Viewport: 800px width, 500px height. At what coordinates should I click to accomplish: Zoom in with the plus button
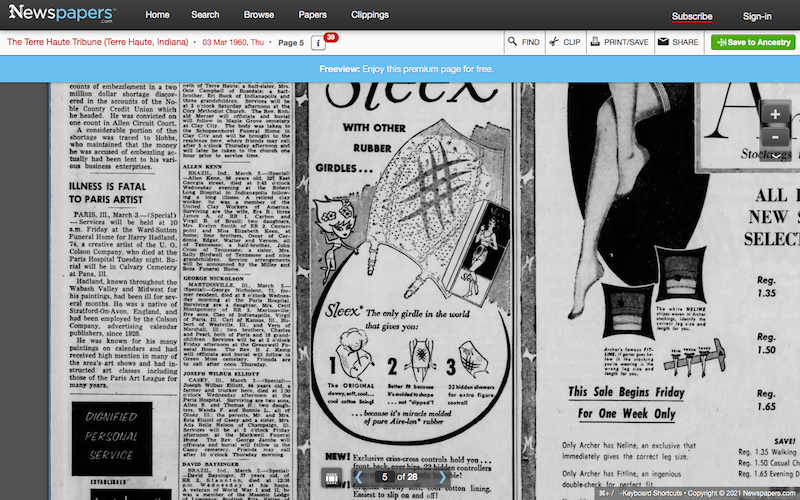click(x=776, y=114)
